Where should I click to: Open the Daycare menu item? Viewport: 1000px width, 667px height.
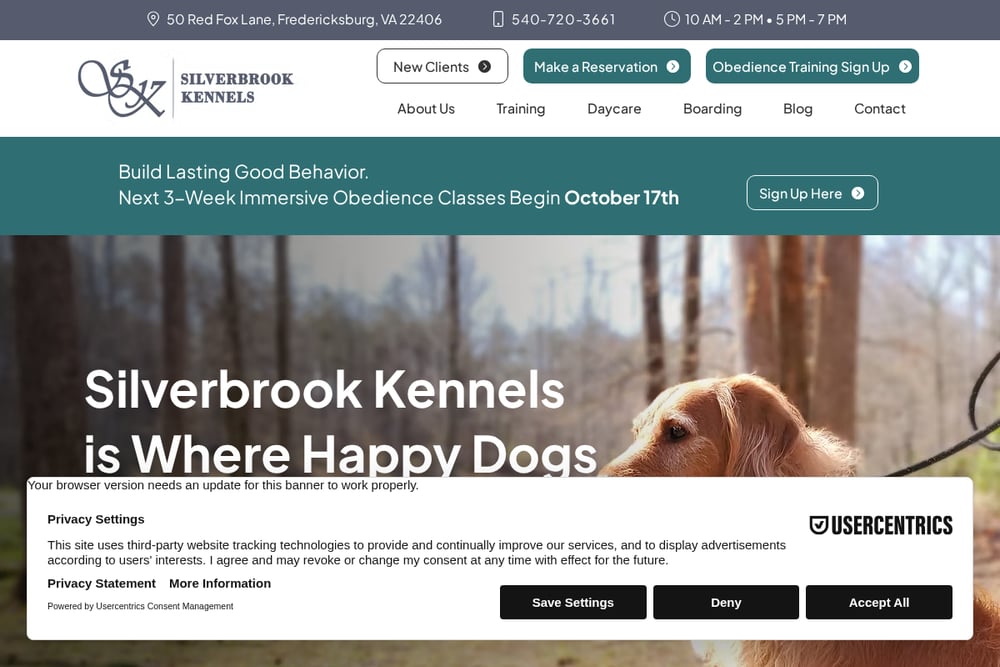click(614, 108)
